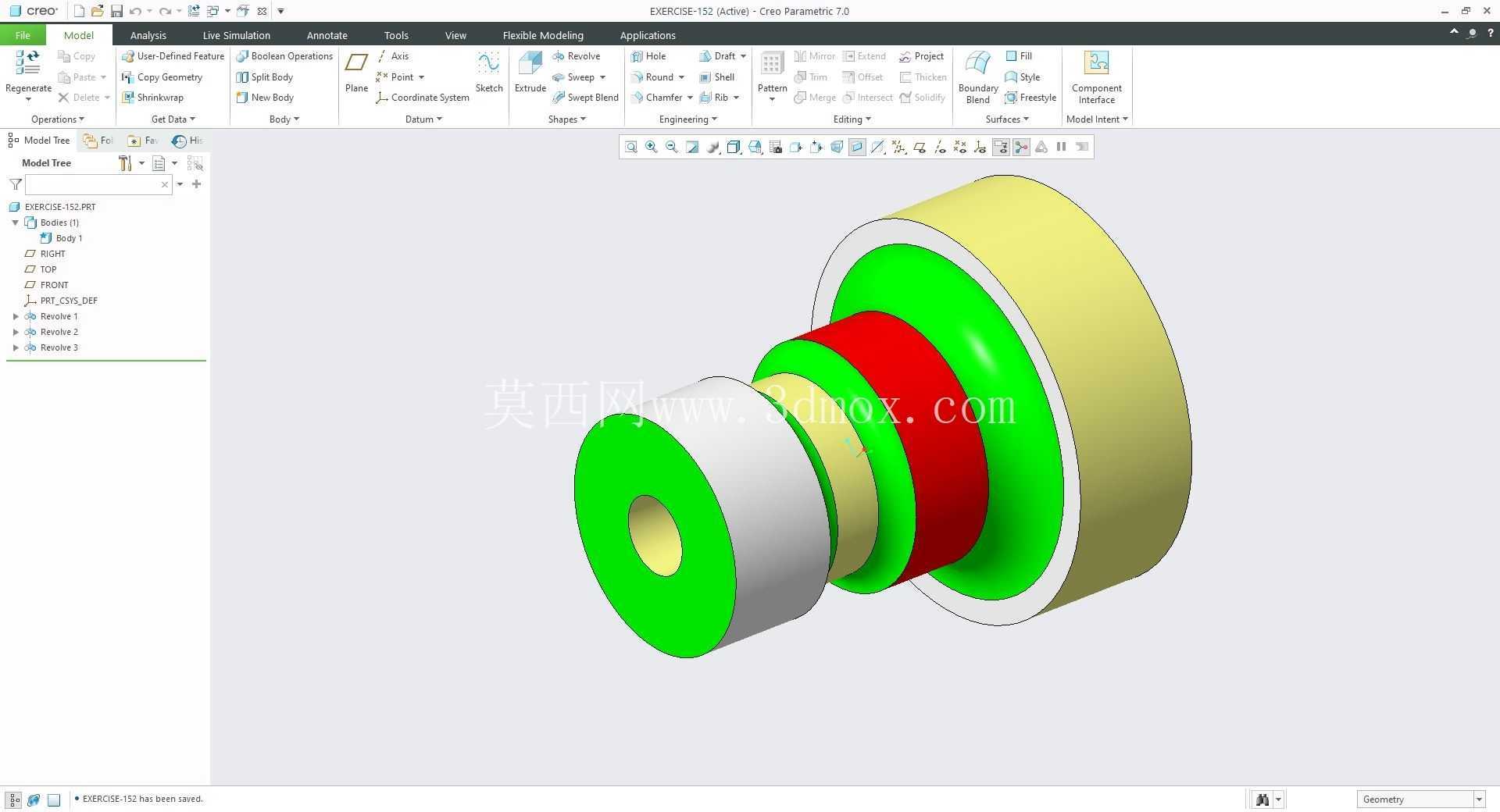The image size is (1500, 812).
Task: Click the Regenerate icon
Action: 28,72
